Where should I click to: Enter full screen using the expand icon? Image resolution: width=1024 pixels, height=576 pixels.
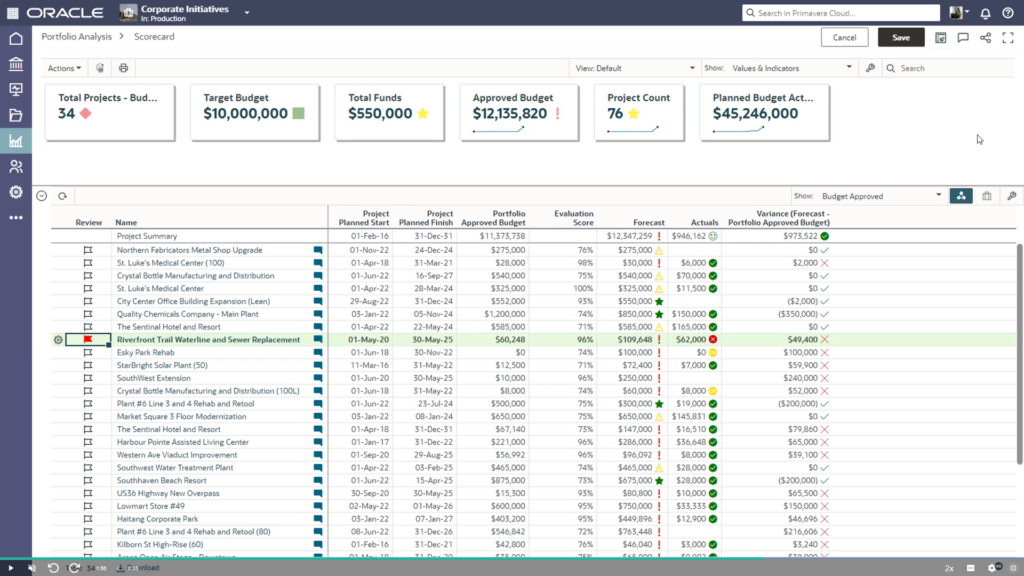click(x=1008, y=38)
